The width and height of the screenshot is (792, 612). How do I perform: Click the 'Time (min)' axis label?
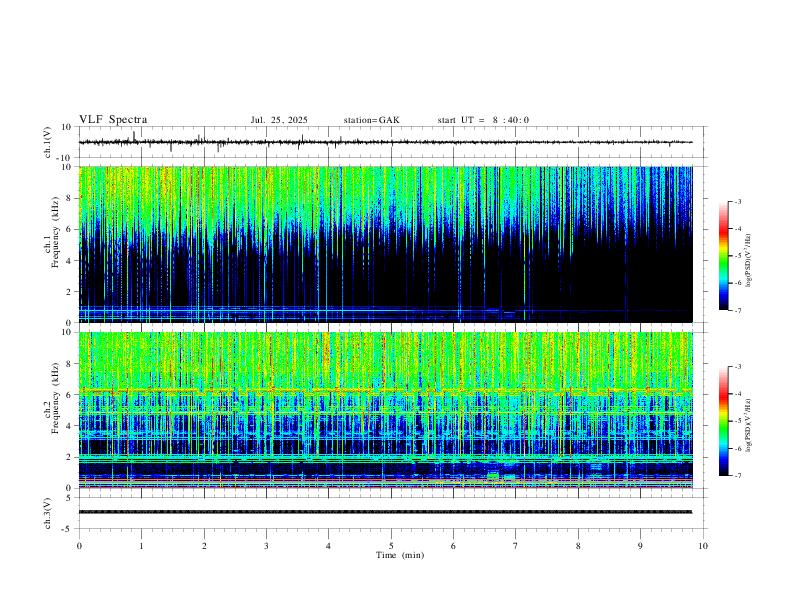[x=400, y=555]
